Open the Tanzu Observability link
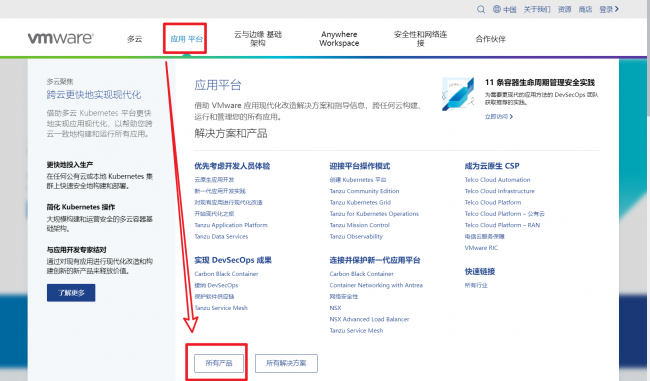650x381 pixels. pos(356,236)
